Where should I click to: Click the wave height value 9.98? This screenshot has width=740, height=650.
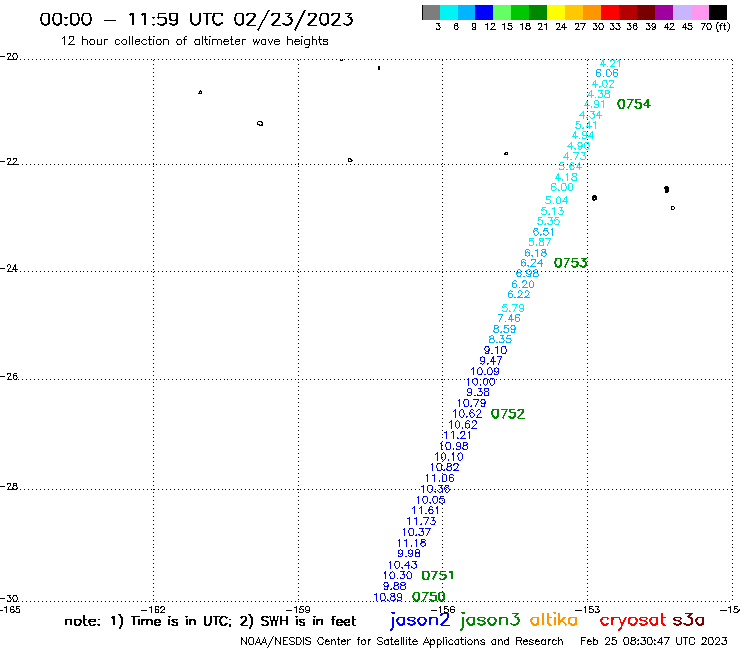pyautogui.click(x=409, y=553)
